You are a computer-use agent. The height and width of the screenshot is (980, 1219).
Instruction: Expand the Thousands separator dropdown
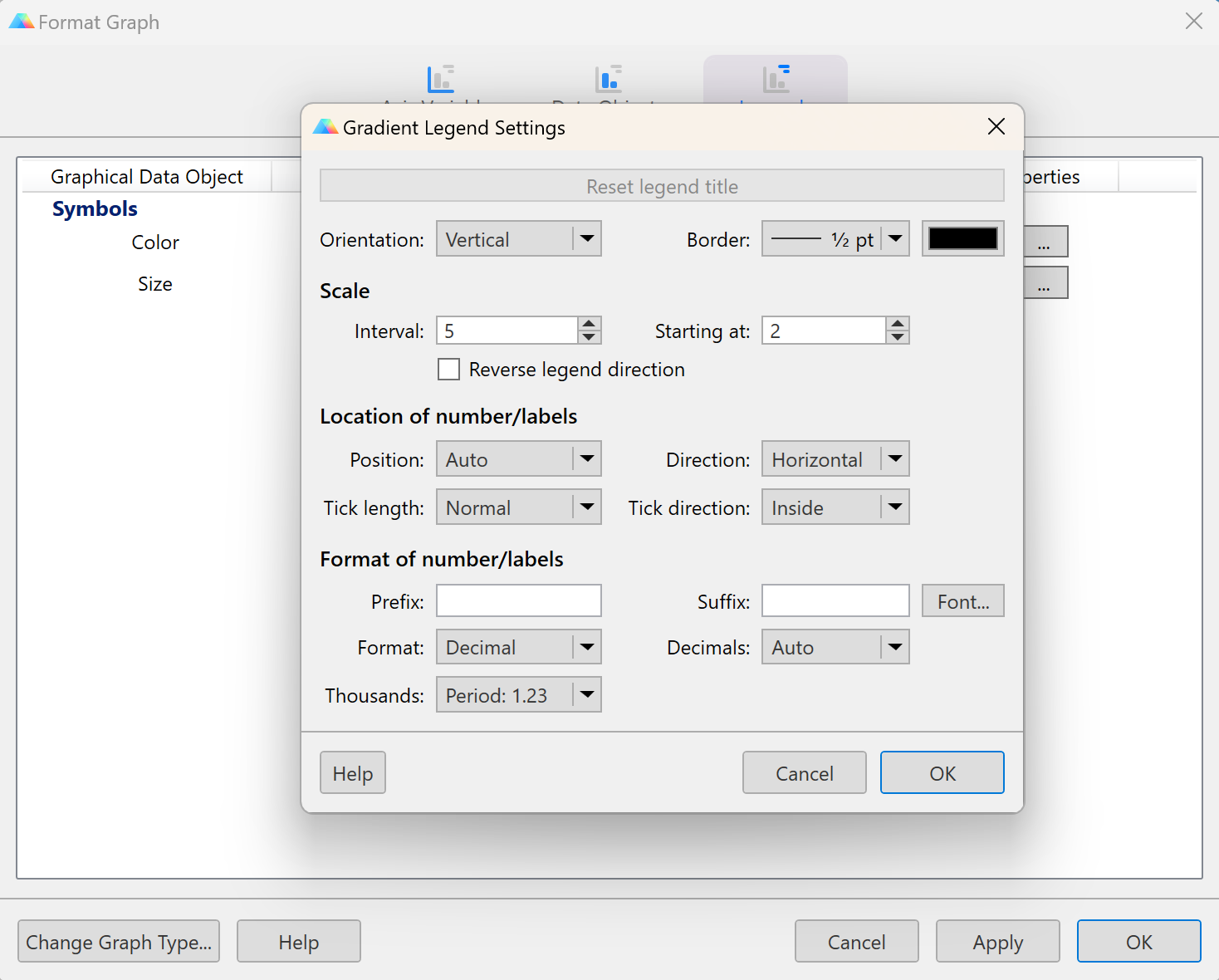pyautogui.click(x=518, y=695)
